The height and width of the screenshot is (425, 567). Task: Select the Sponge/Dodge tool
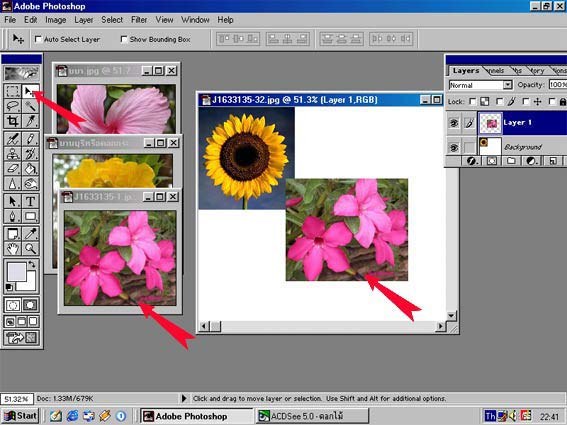30,183
